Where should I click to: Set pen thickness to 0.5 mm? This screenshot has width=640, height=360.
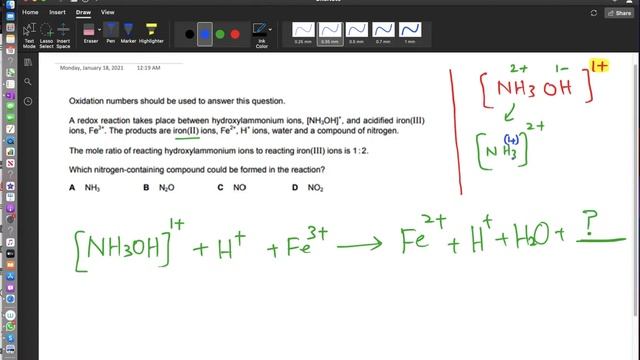(356, 33)
